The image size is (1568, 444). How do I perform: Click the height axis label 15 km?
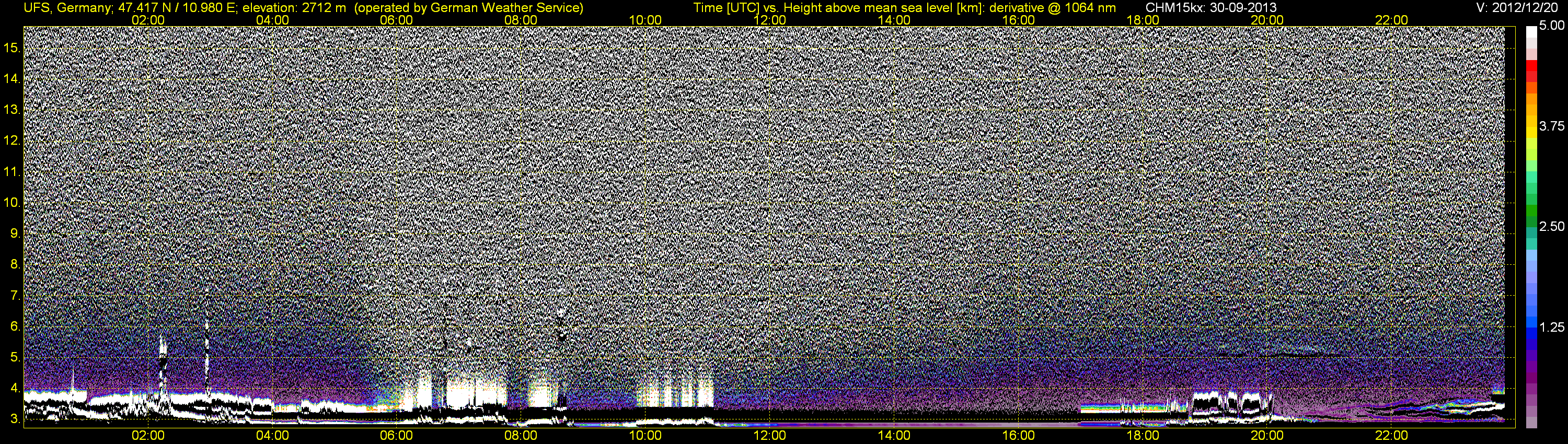12,48
